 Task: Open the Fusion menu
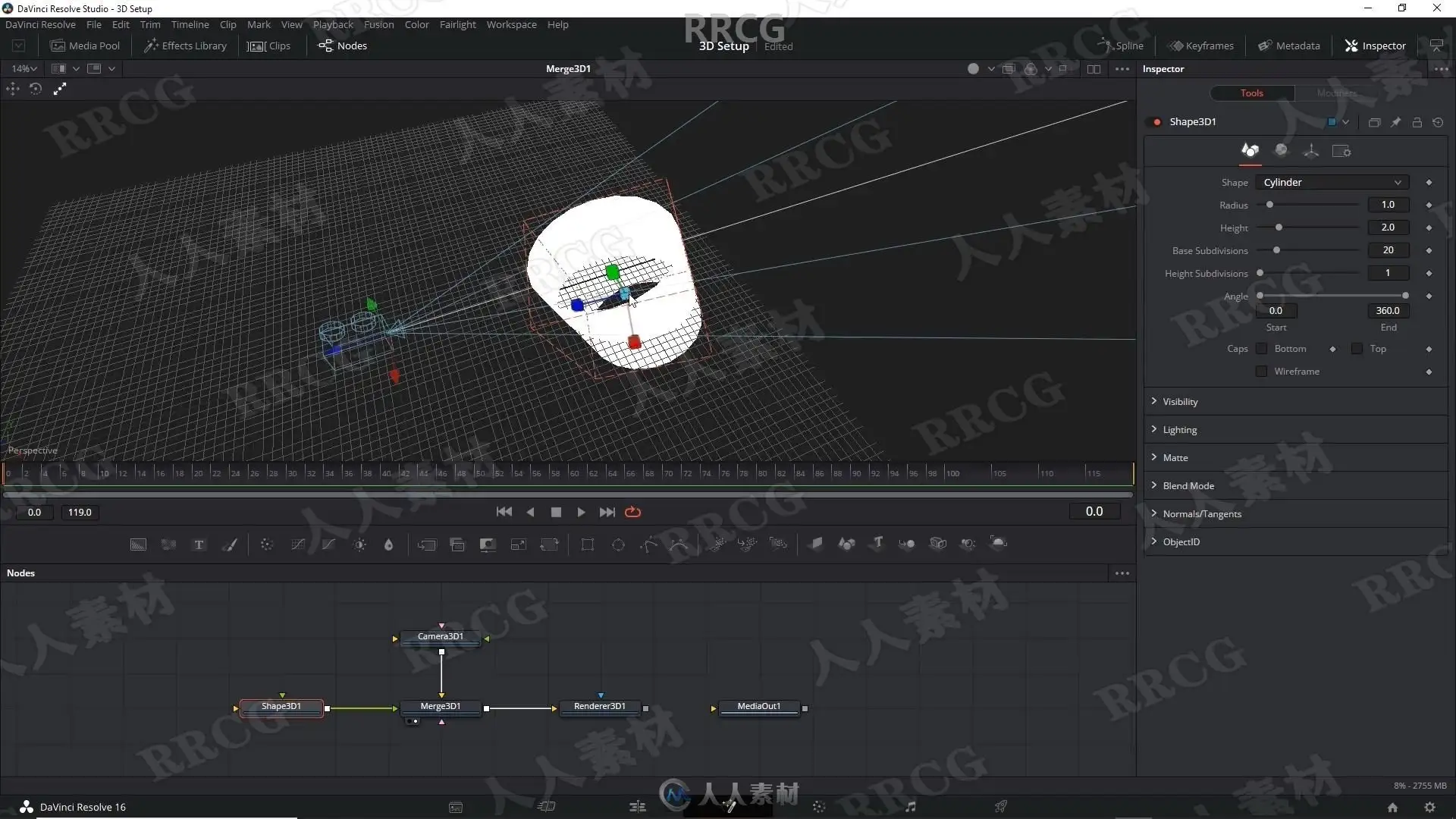378,24
